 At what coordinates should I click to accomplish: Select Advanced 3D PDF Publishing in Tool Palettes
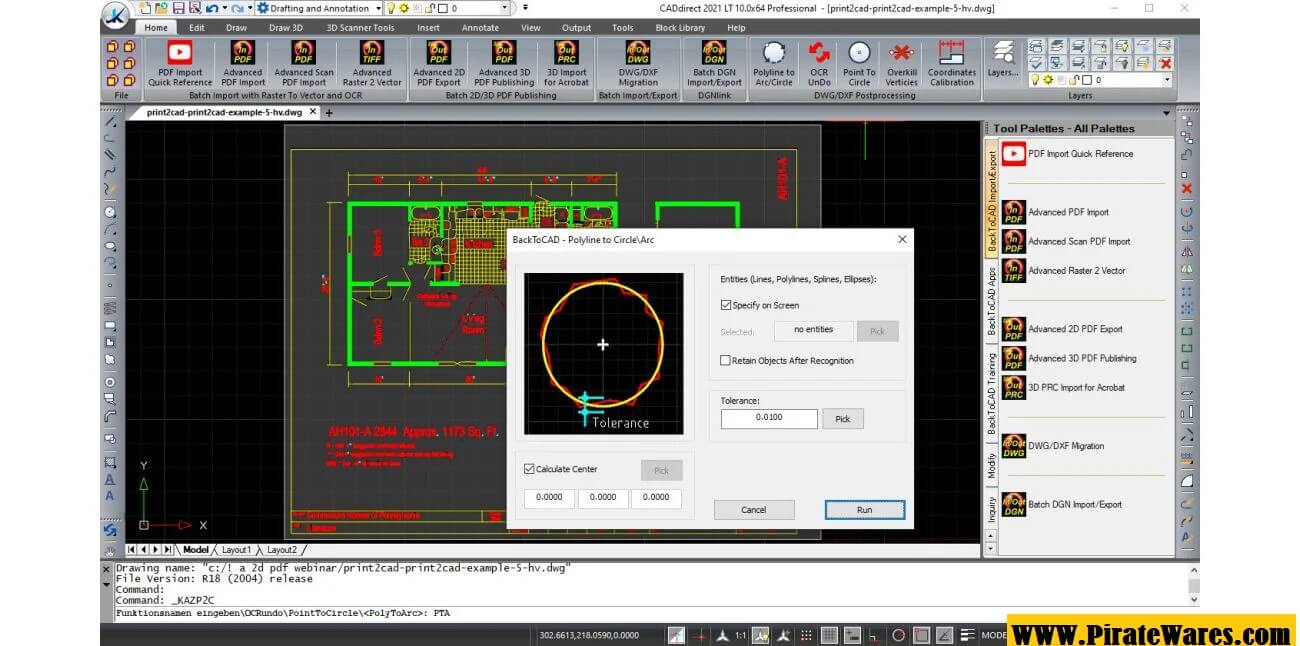(x=1069, y=358)
